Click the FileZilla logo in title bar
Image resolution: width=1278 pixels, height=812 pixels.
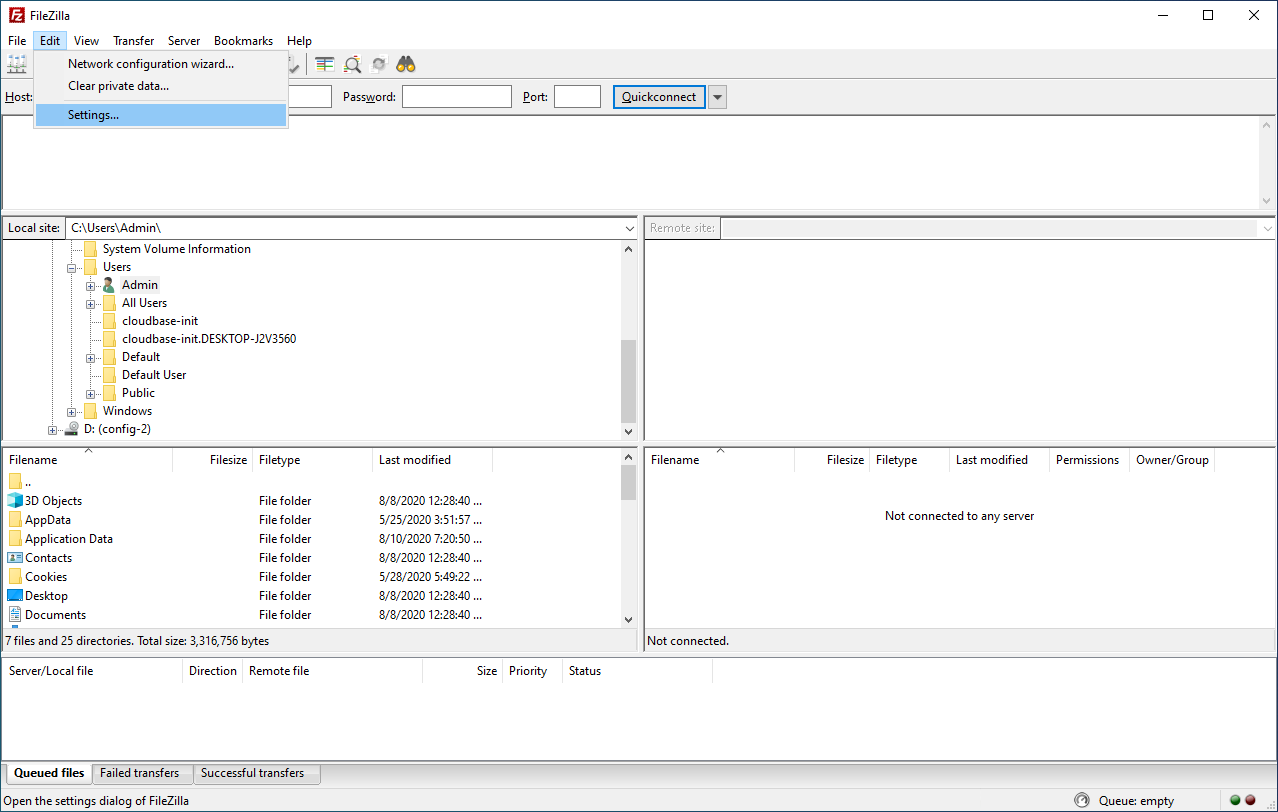[16, 15]
